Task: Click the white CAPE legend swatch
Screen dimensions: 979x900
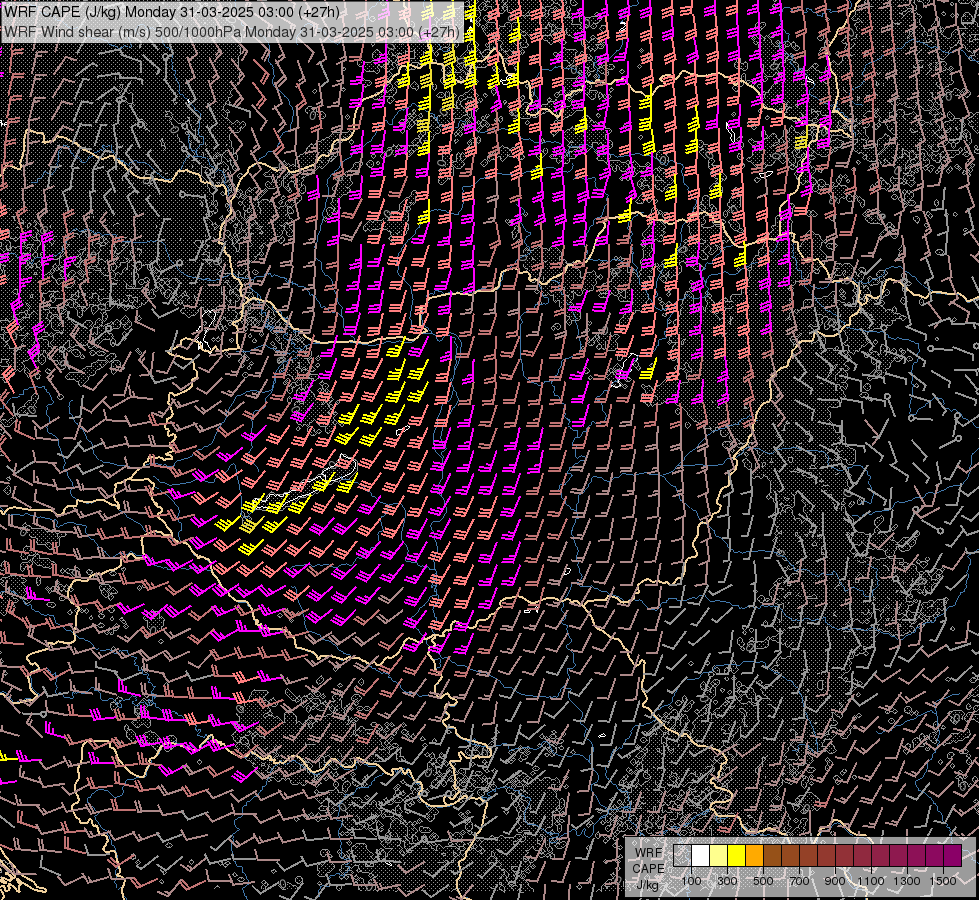Action: pos(701,856)
